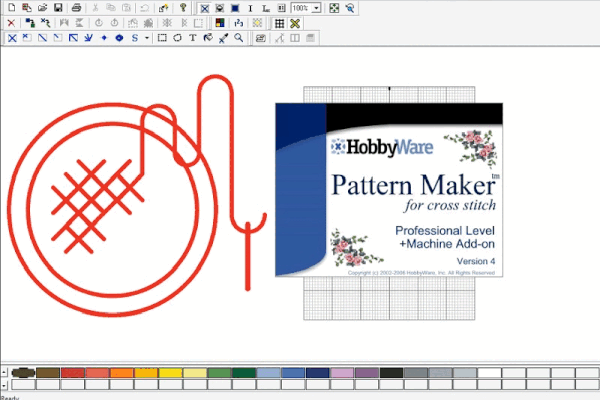This screenshot has height=400, width=600.
Task: Select the brown palette swatch
Action: tap(48, 372)
